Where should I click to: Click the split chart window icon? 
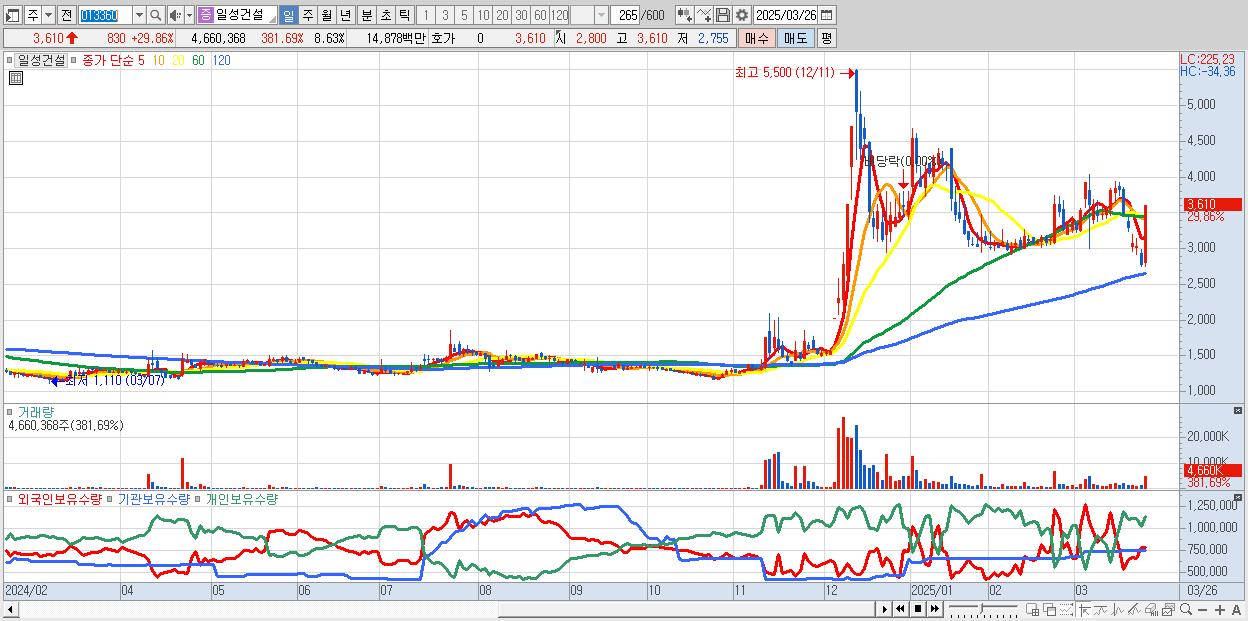coord(1033,609)
